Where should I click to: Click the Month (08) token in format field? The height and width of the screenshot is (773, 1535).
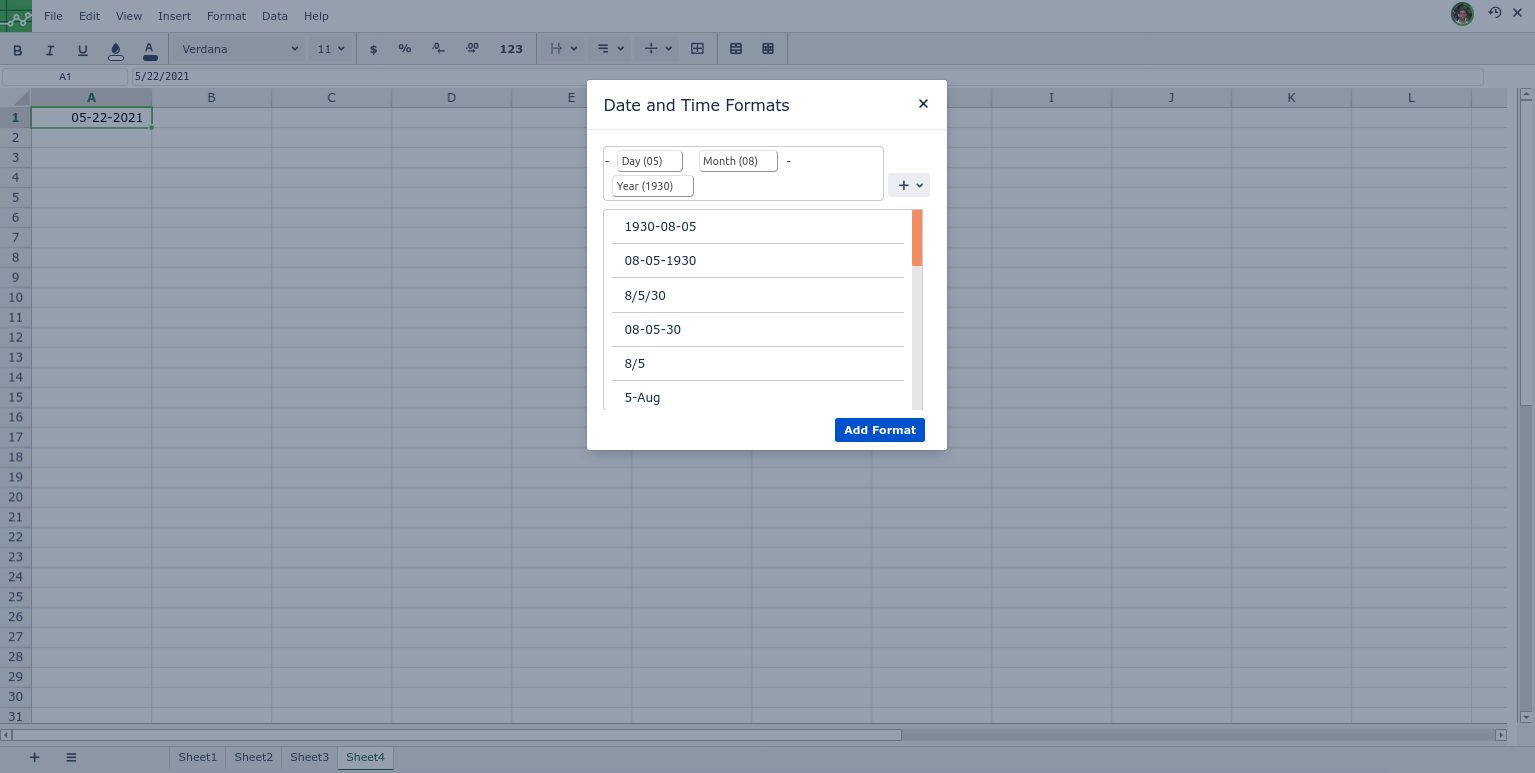[737, 161]
